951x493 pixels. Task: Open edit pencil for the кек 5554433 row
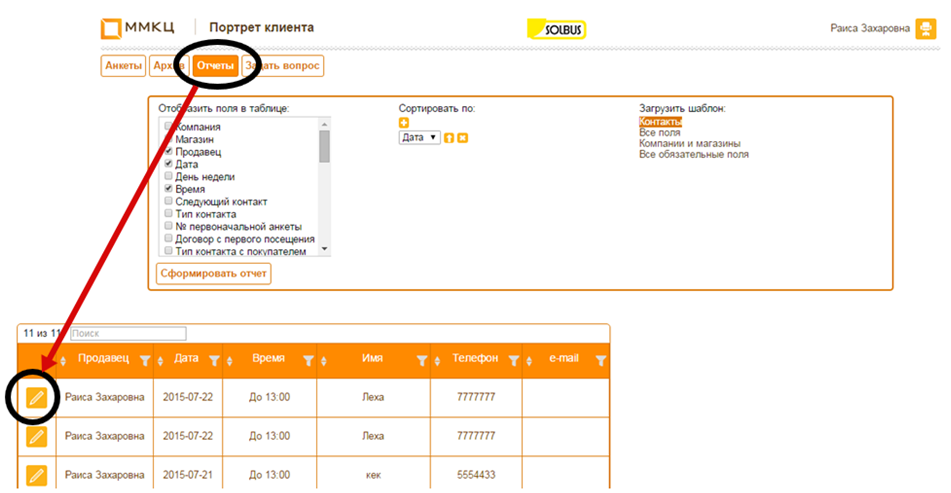tap(36, 475)
